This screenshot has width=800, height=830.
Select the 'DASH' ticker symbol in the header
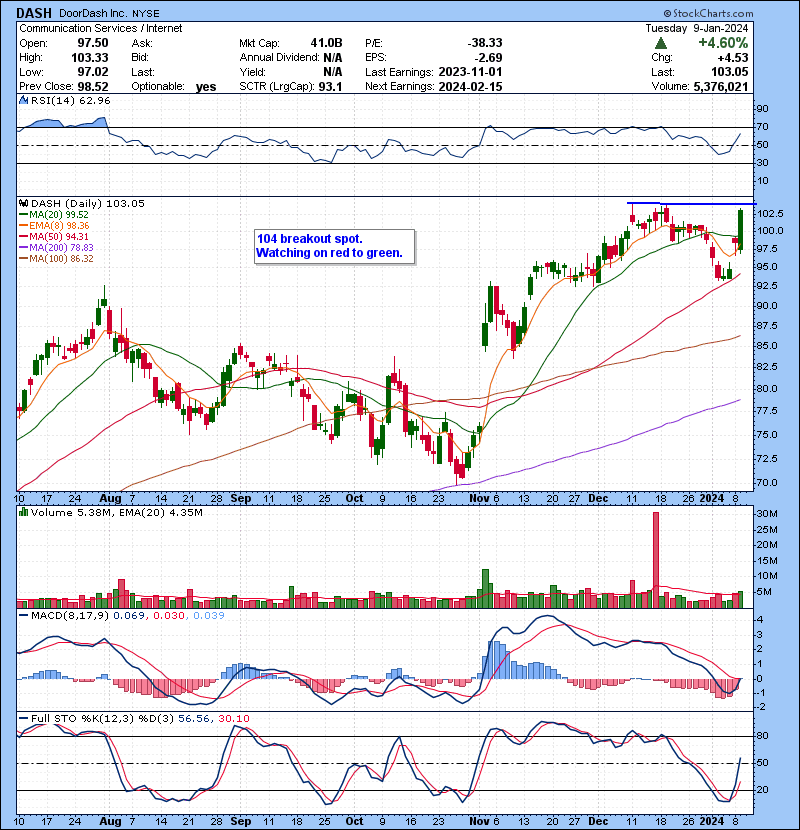coord(34,13)
